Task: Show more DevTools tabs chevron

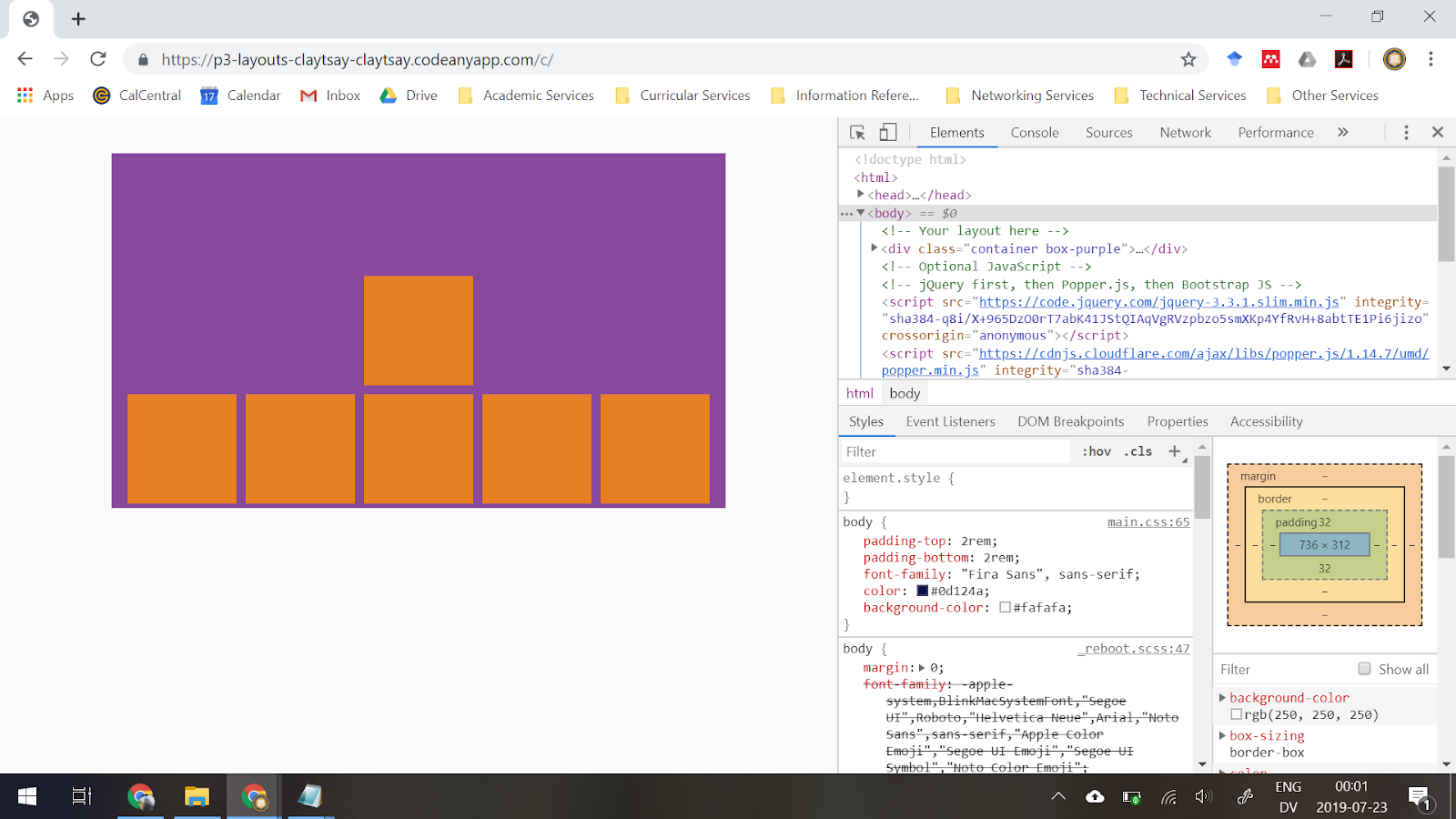Action: 1342,133
